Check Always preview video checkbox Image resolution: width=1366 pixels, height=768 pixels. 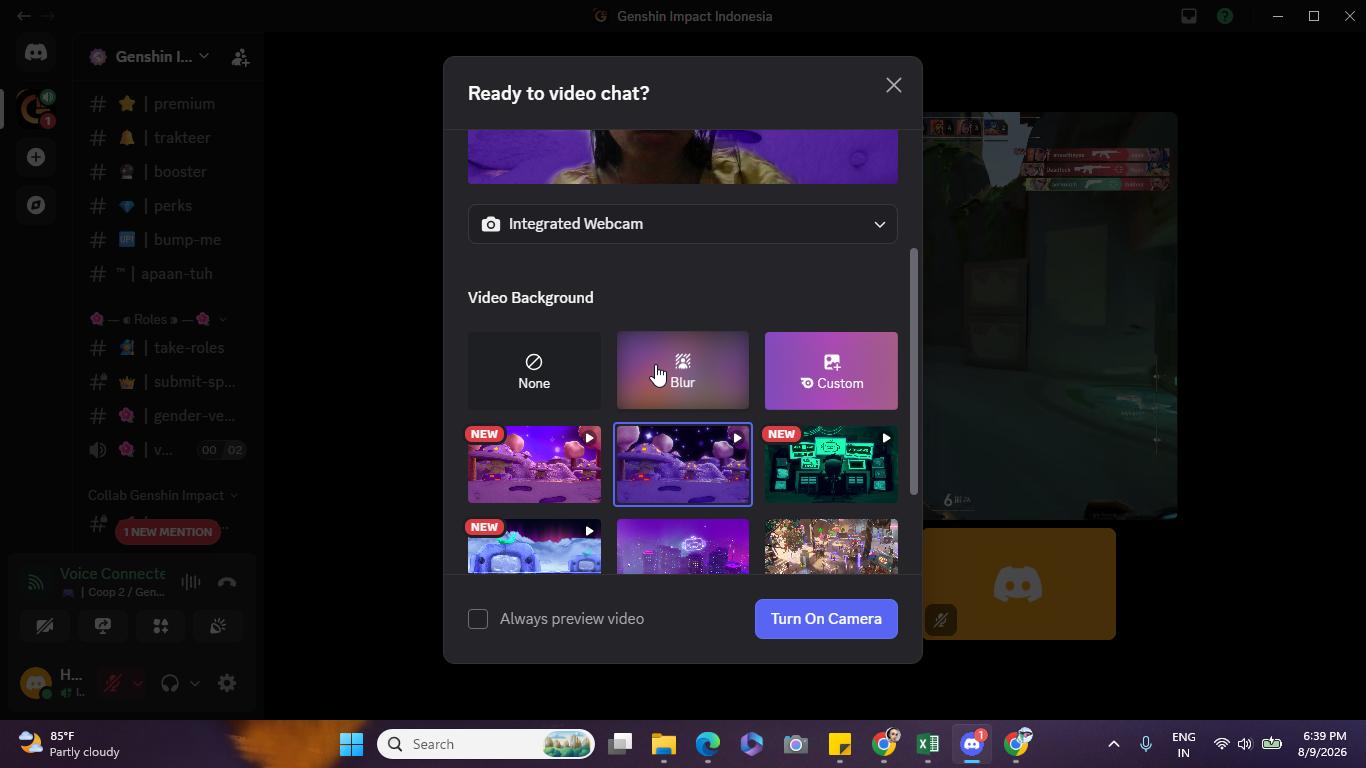[478, 619]
